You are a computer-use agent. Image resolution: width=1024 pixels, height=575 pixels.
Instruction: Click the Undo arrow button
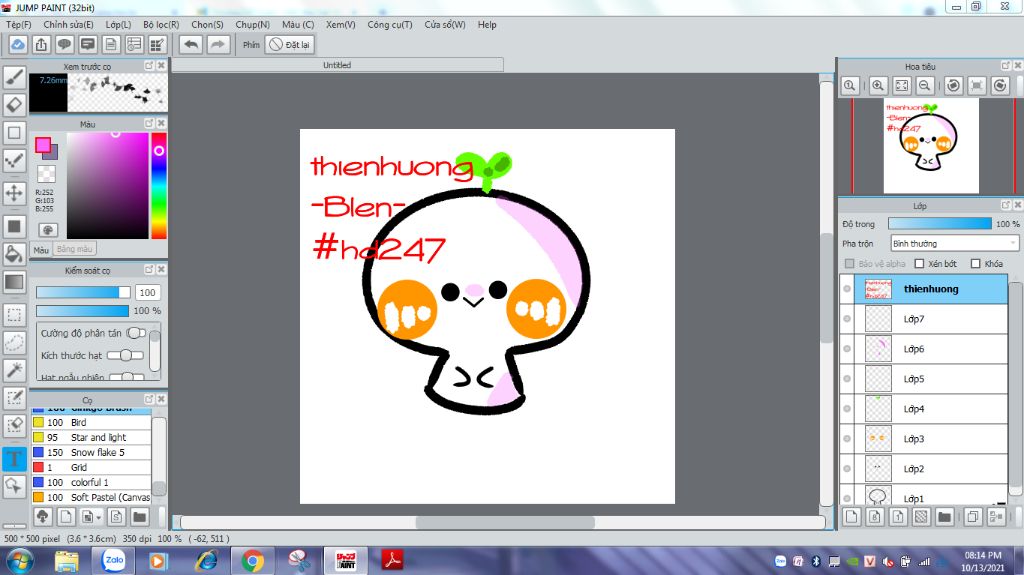pos(191,44)
